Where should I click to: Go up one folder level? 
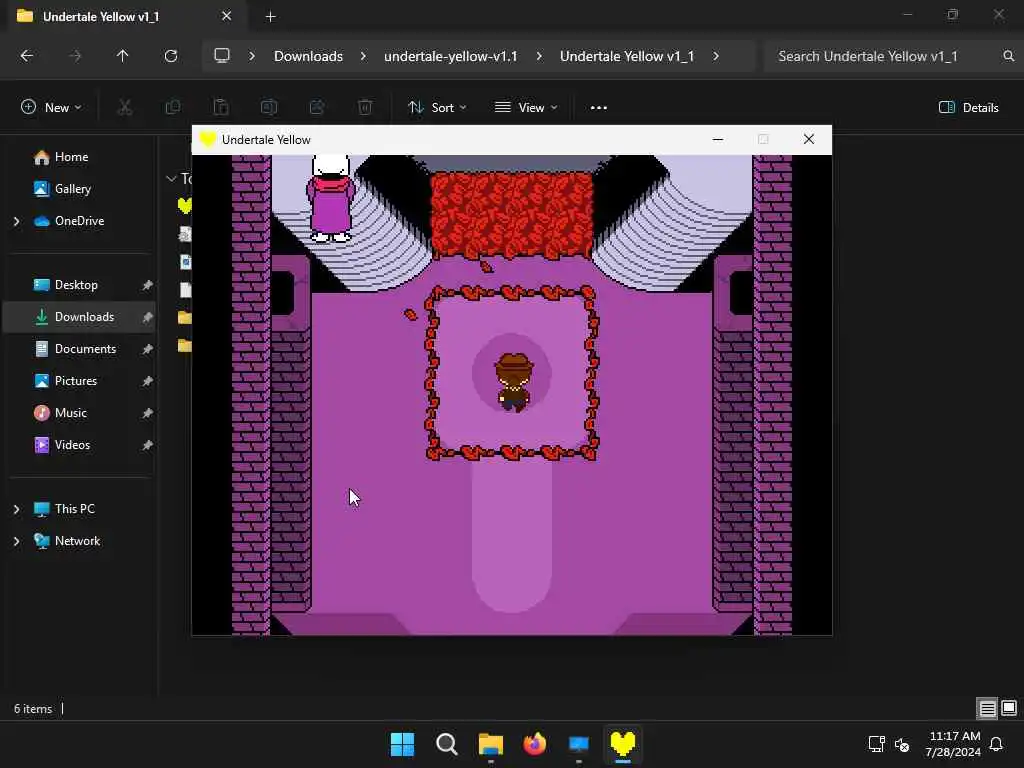(x=122, y=56)
